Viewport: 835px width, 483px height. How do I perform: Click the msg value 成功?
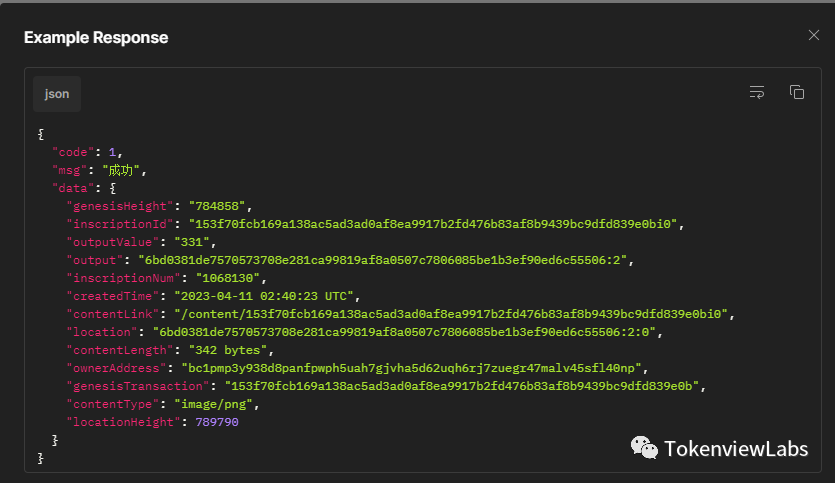click(120, 170)
